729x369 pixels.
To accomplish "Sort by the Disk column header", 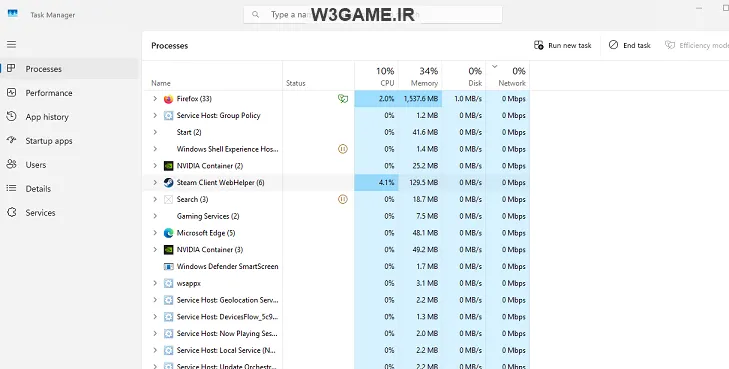I will pos(464,76).
